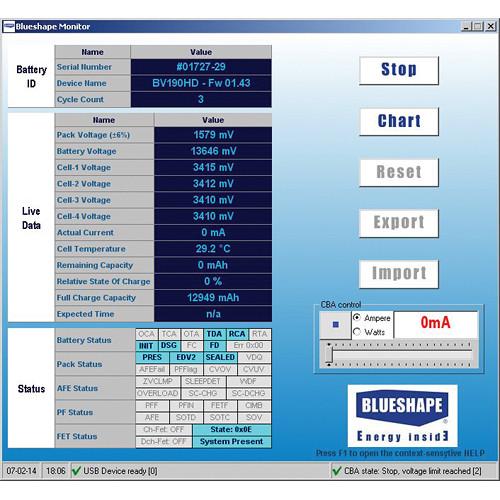
Task: Click the CIMB PF status flag
Action: [x=254, y=406]
